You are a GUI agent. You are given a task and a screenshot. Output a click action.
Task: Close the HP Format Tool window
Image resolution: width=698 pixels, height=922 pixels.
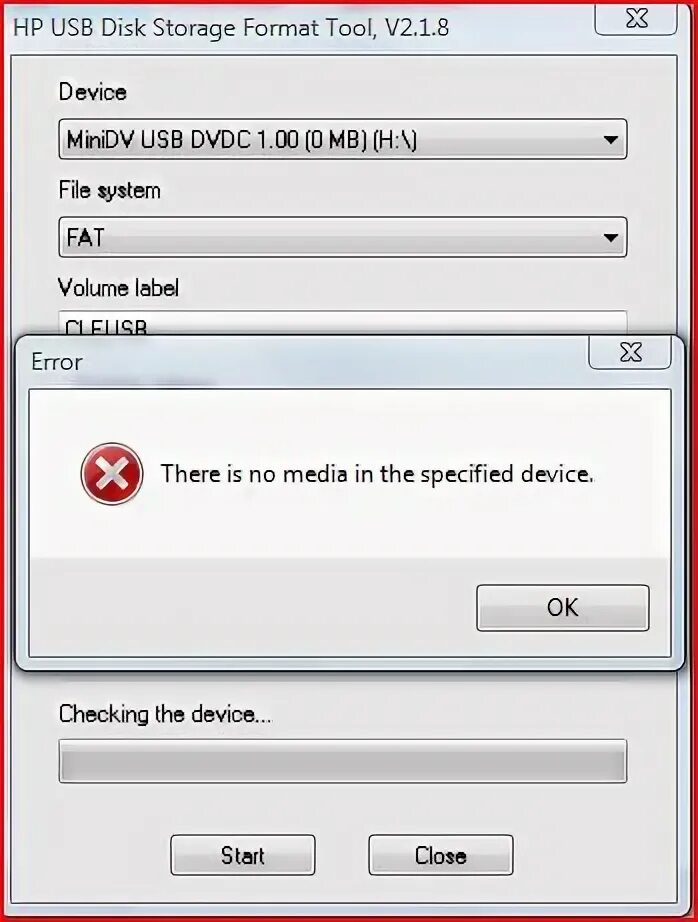pyautogui.click(x=636, y=18)
